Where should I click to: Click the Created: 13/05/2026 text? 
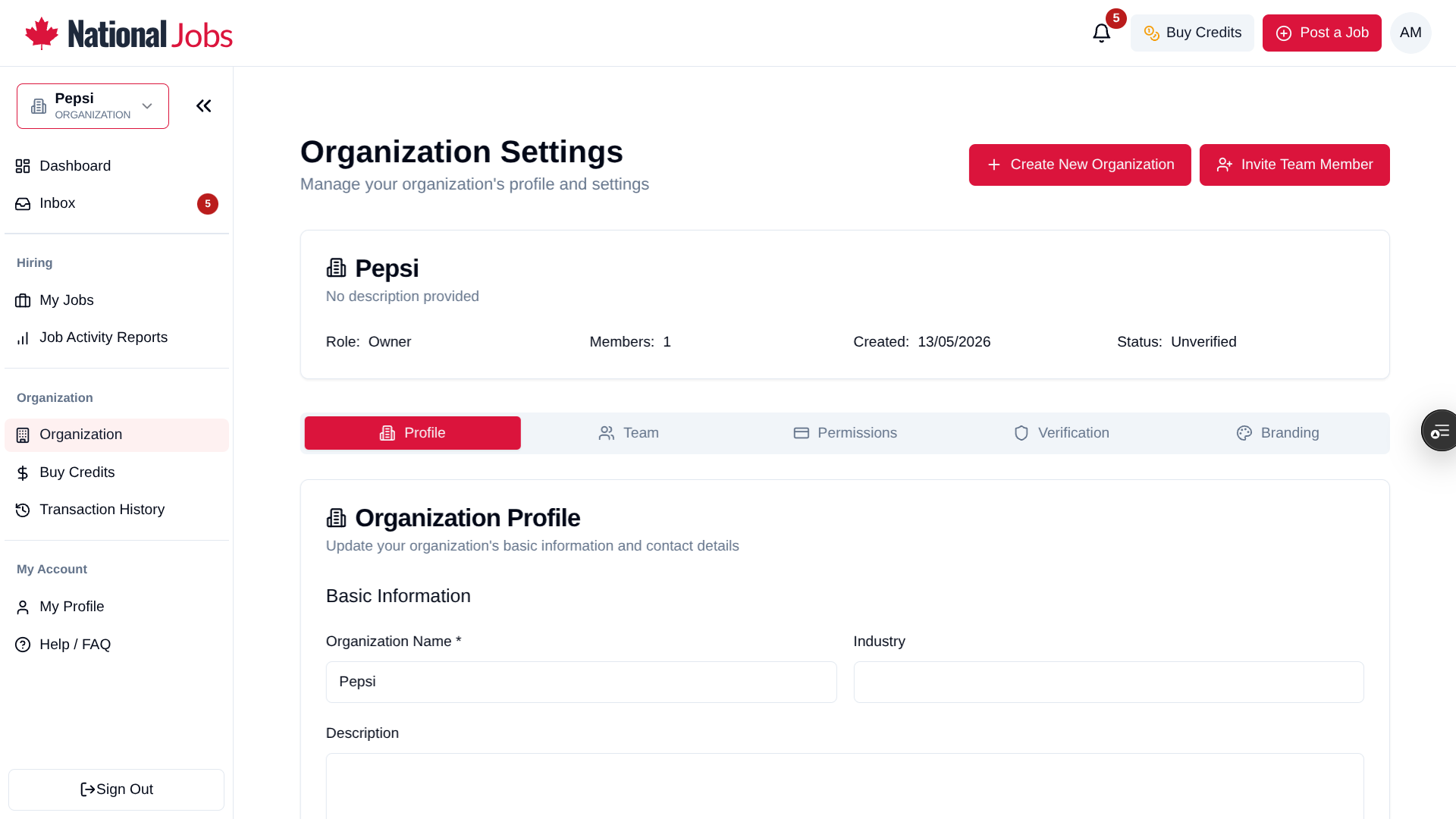(x=922, y=342)
